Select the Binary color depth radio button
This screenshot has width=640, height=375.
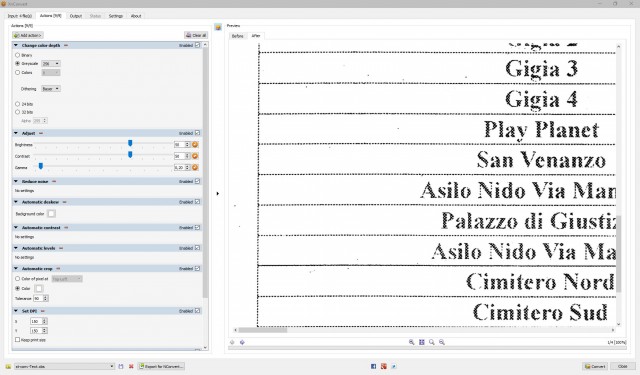pyautogui.click(x=17, y=55)
